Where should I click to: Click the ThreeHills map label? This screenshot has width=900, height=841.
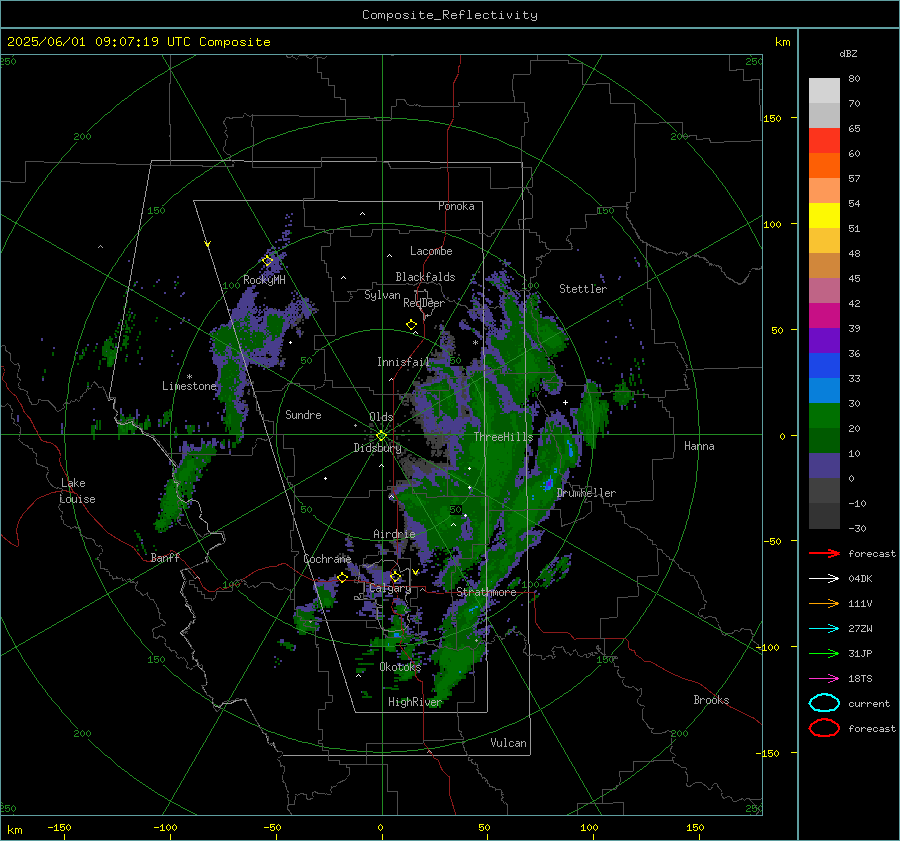tap(503, 437)
